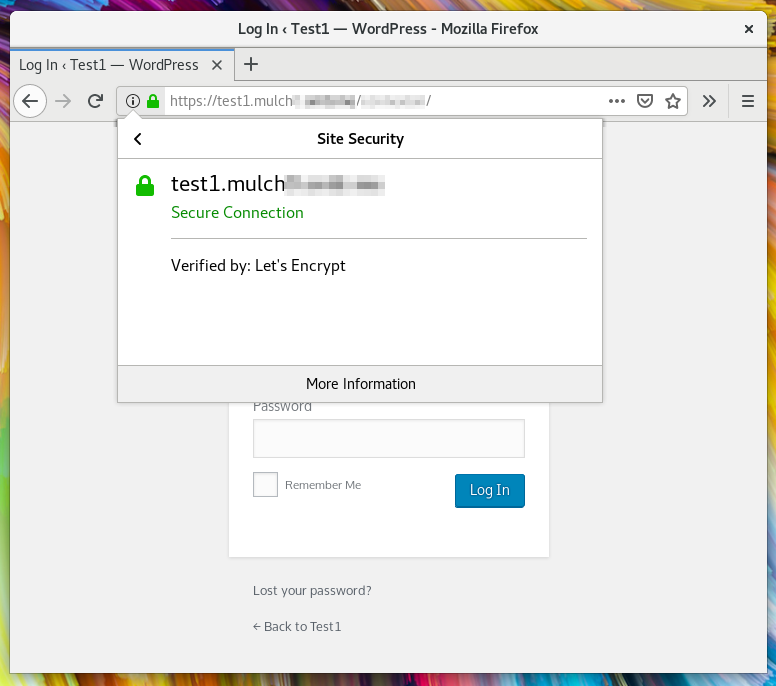Click the test1.mulch domain name in the panel
The width and height of the screenshot is (776, 686).
coord(278,184)
